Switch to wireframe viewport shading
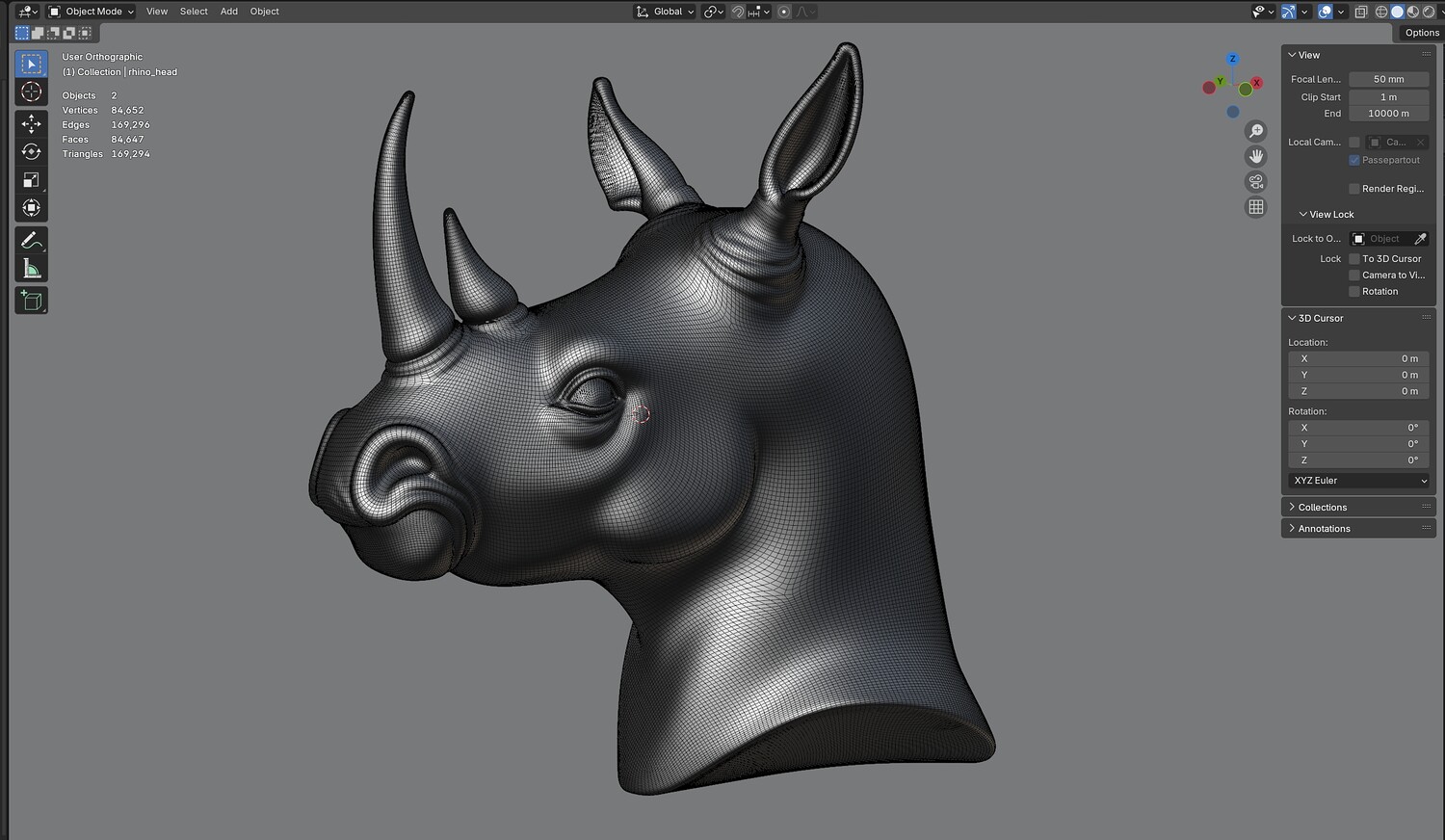The width and height of the screenshot is (1445, 840). pos(1381,12)
